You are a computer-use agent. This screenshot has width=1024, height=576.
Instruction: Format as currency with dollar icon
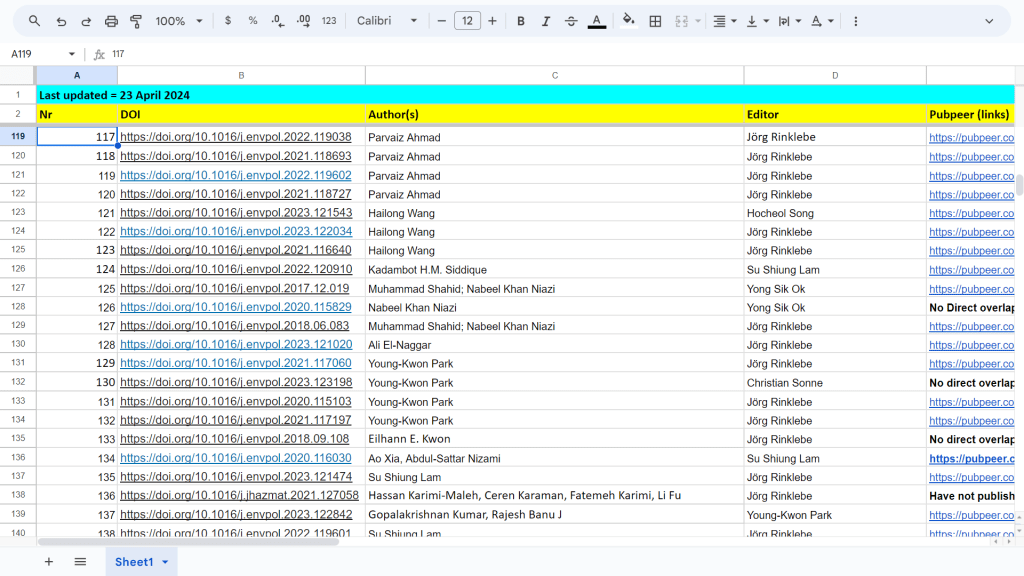coord(228,21)
